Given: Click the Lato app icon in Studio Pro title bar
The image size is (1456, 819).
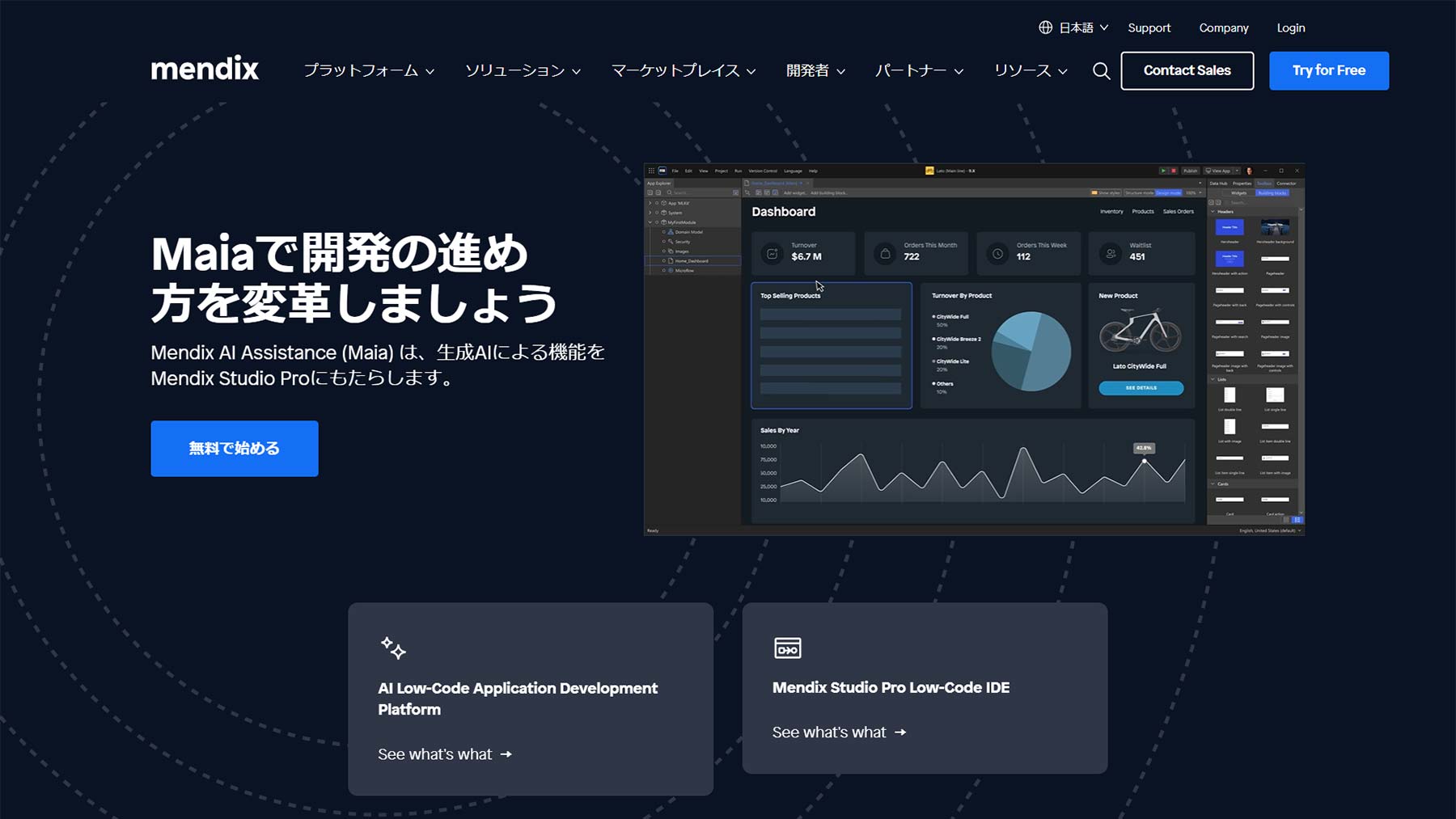Looking at the screenshot, I should point(929,171).
